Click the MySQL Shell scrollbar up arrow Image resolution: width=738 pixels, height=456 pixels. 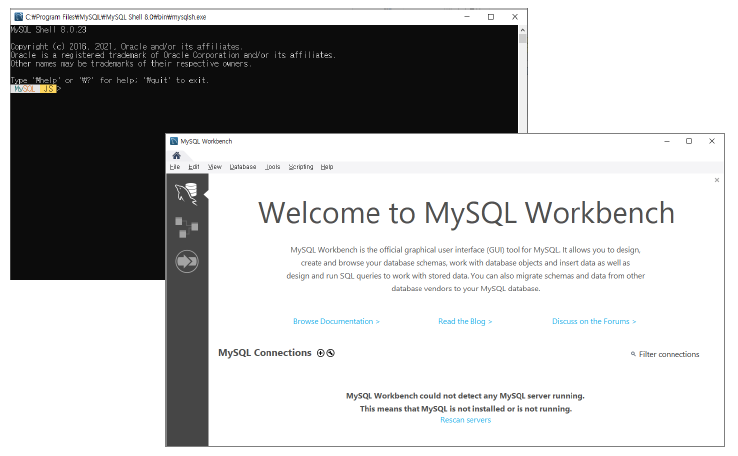tap(522, 30)
